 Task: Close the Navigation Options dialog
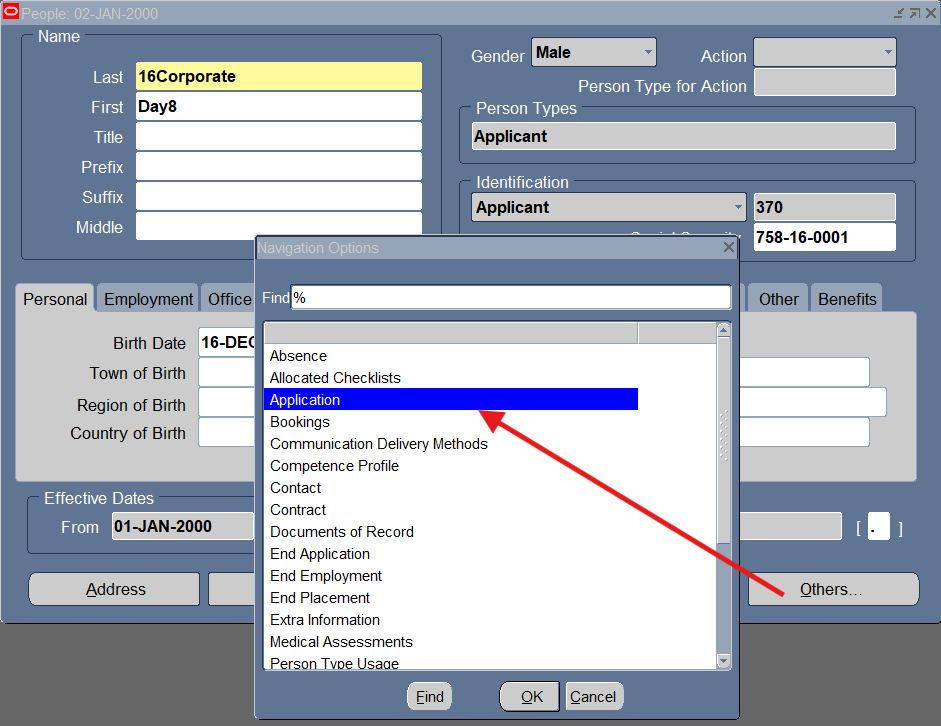pyautogui.click(x=729, y=247)
